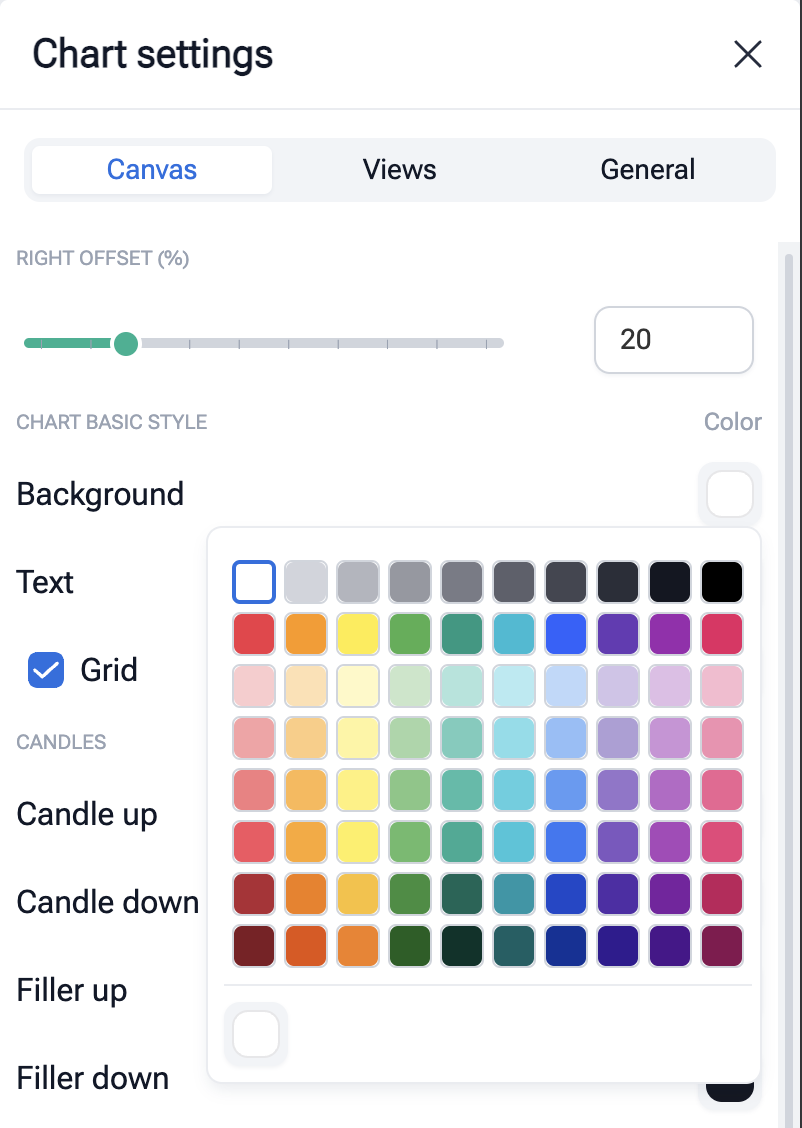The image size is (802, 1128).
Task: Click the right offset value field
Action: [x=673, y=340]
